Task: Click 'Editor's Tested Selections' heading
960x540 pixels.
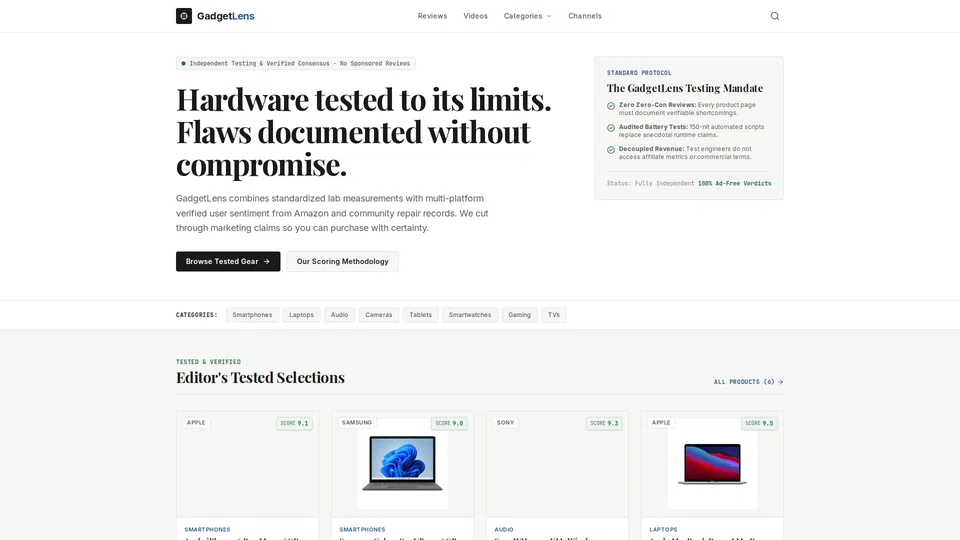Action: point(260,377)
